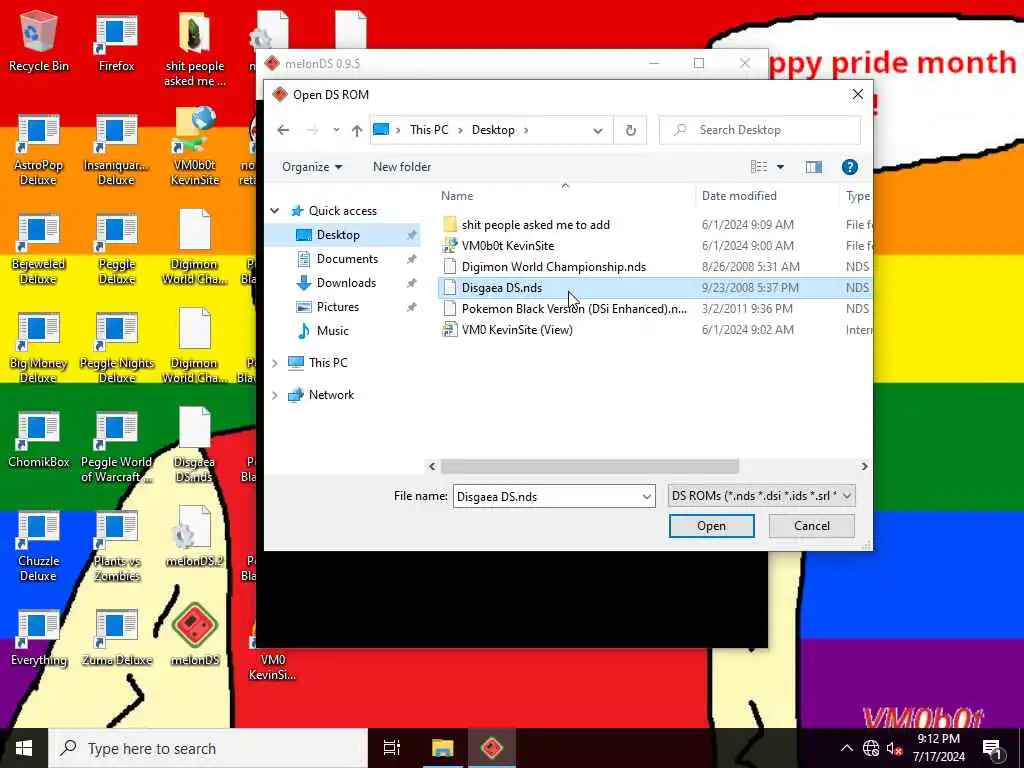Click the Open button
Image resolution: width=1024 pixels, height=768 pixels.
point(711,526)
